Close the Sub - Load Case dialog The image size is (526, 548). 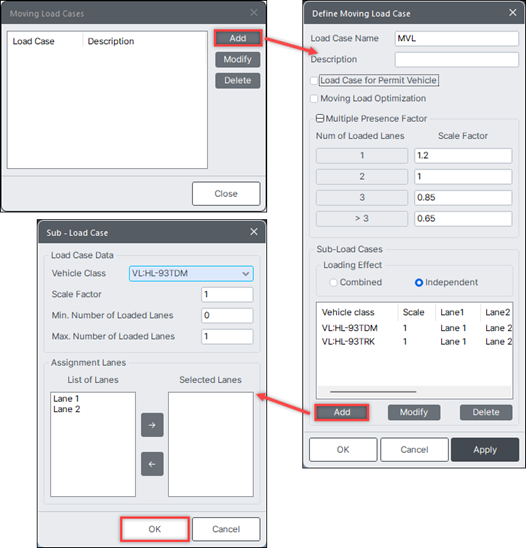[254, 232]
